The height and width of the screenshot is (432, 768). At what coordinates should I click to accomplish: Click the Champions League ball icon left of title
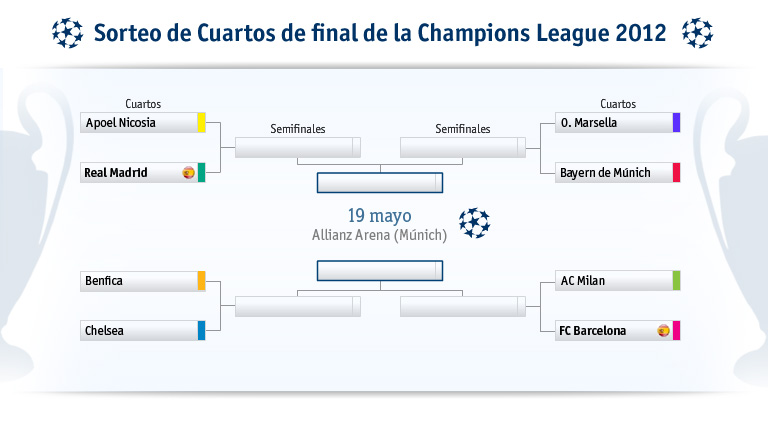pyautogui.click(x=68, y=34)
